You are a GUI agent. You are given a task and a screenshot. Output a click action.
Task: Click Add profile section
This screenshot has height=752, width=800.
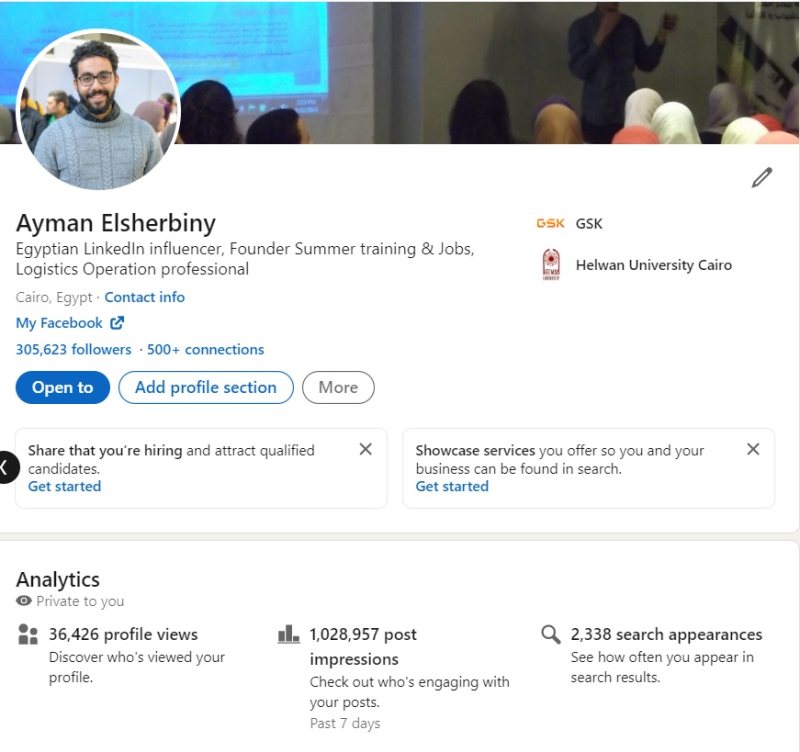click(206, 387)
